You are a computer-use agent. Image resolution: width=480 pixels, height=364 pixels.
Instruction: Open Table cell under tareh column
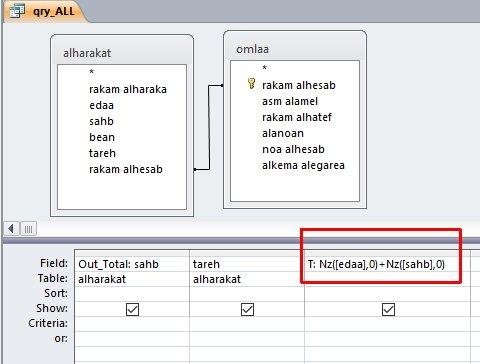247,279
